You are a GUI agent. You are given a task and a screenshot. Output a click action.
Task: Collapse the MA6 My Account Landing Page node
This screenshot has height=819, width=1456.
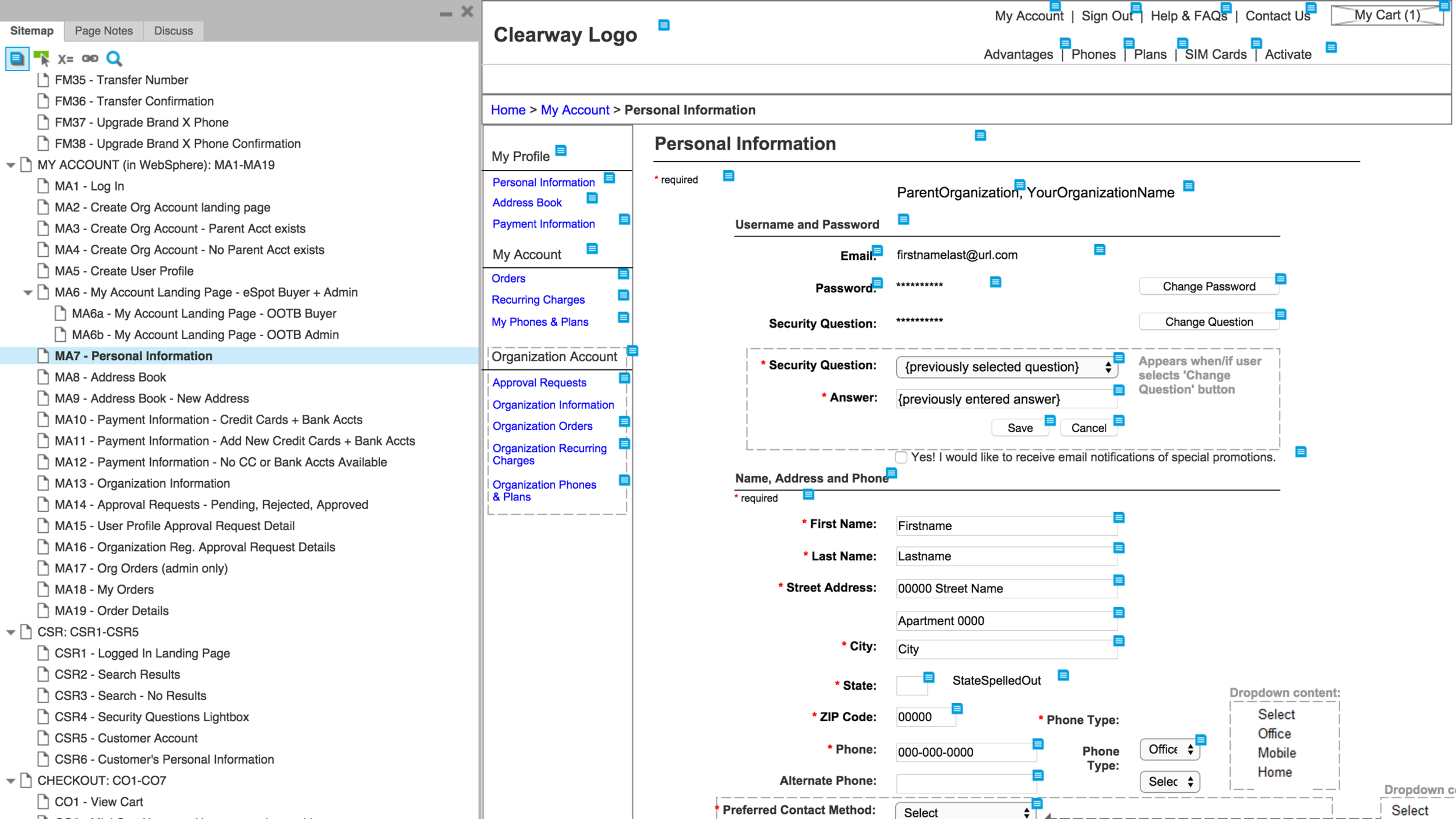pos(27,292)
